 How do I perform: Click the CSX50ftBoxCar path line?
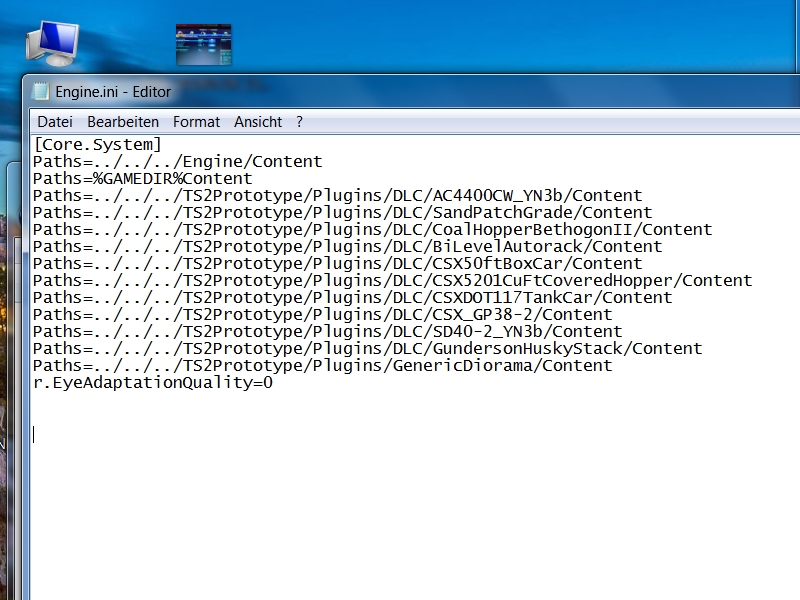click(x=338, y=264)
